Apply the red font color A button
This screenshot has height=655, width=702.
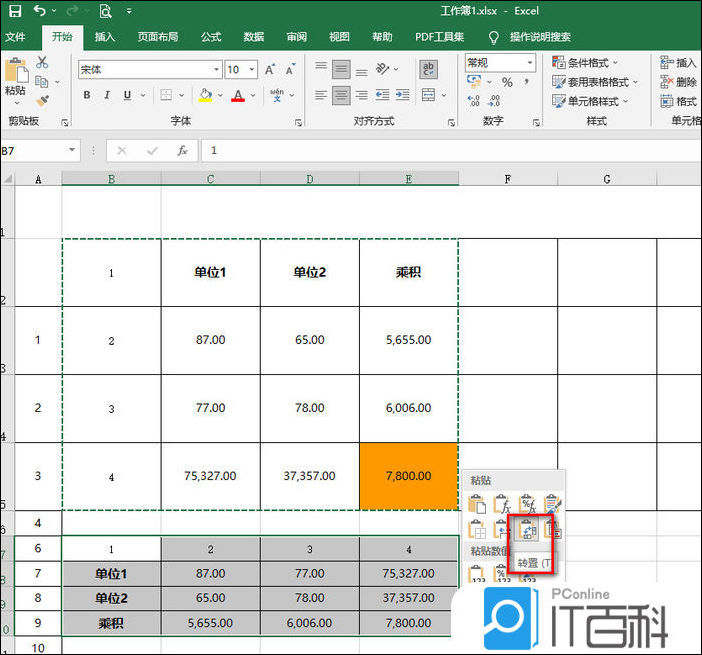coord(238,95)
